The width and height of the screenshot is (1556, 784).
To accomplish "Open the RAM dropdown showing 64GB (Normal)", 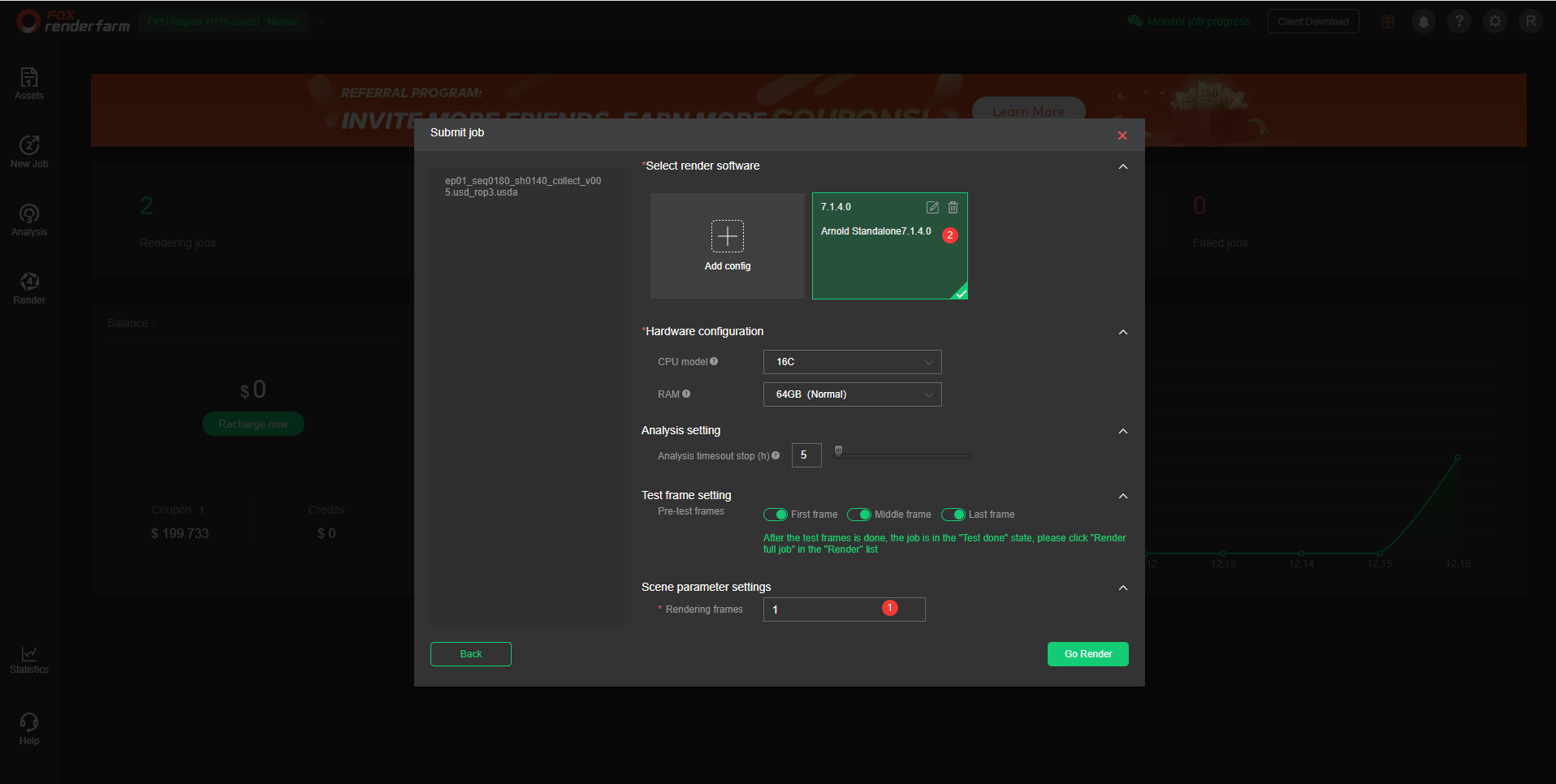I will click(x=853, y=394).
